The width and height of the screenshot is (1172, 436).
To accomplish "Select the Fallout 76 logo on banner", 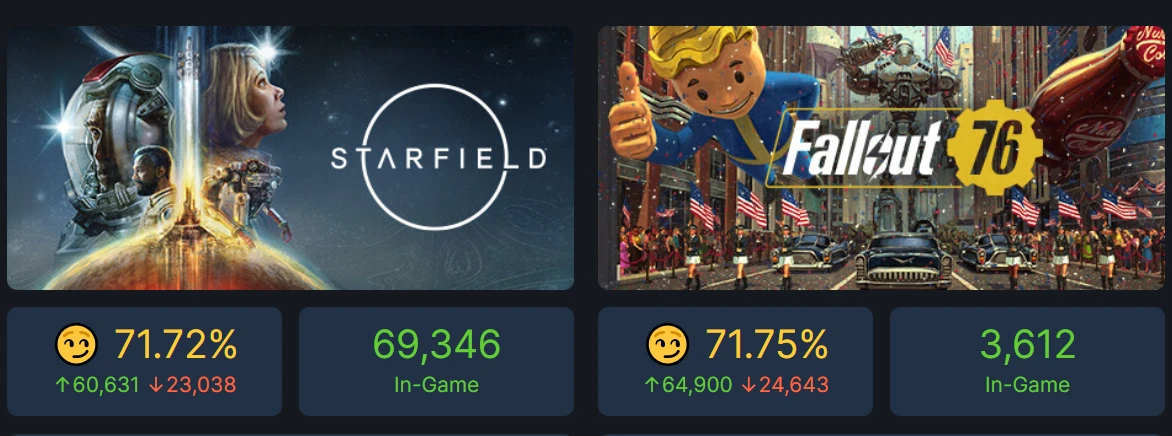I will tap(908, 152).
